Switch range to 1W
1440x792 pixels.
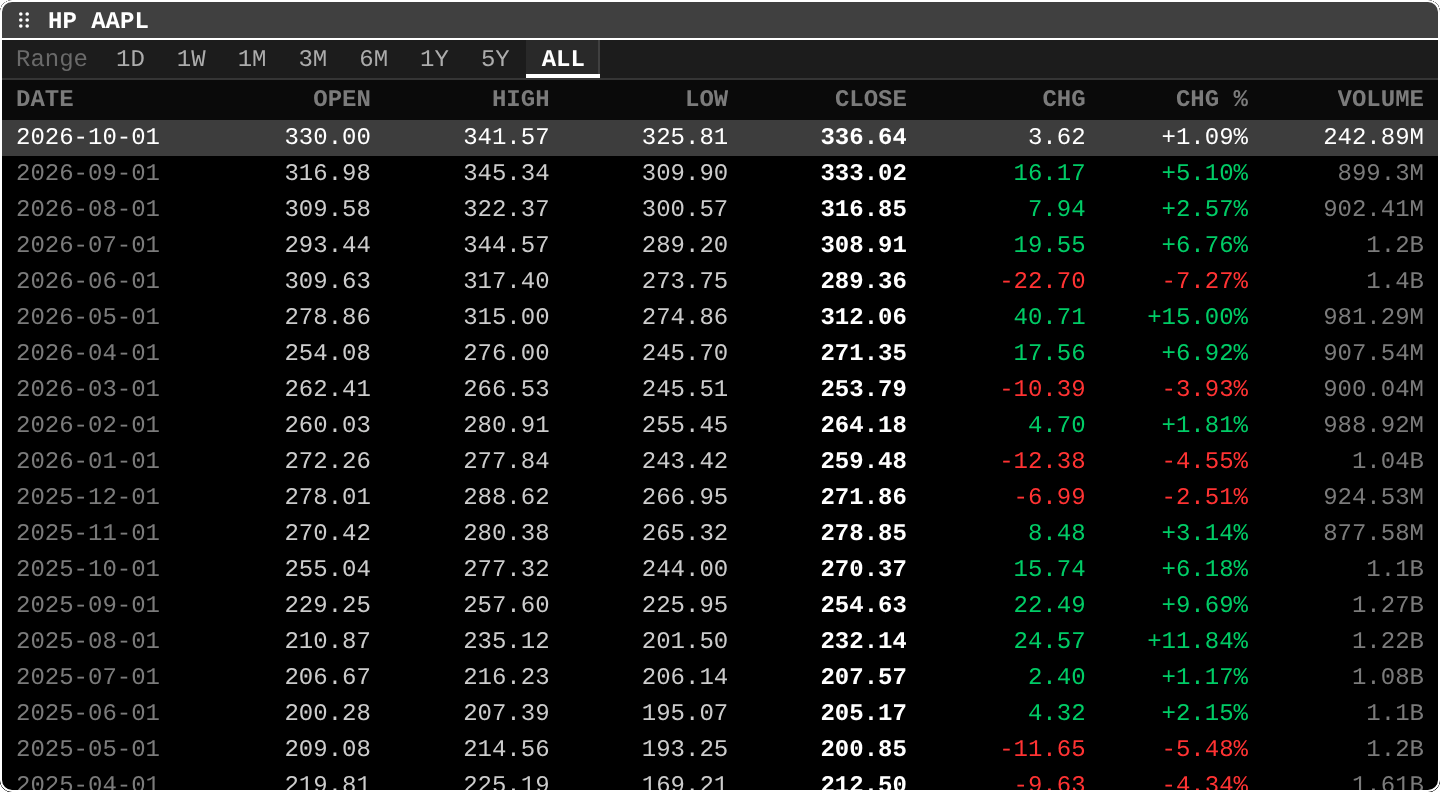(x=192, y=59)
